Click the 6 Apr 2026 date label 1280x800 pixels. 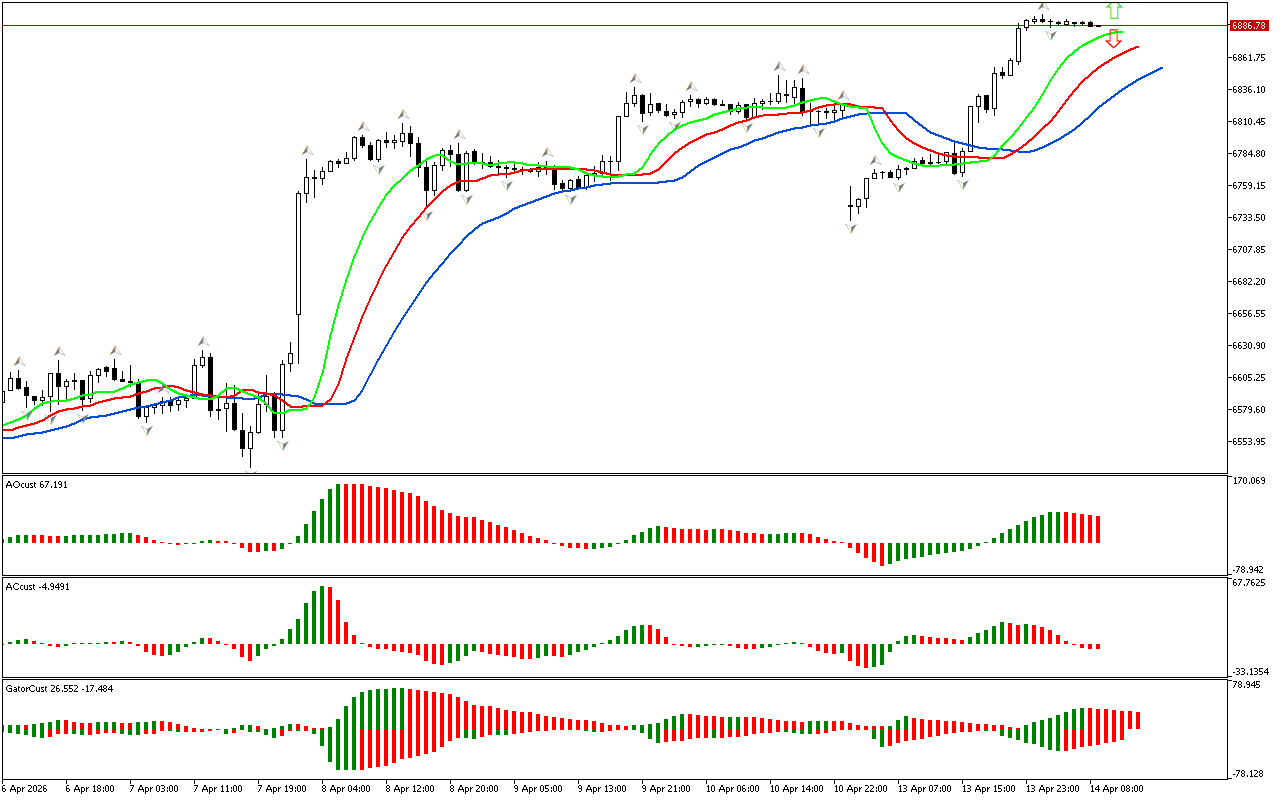25,788
